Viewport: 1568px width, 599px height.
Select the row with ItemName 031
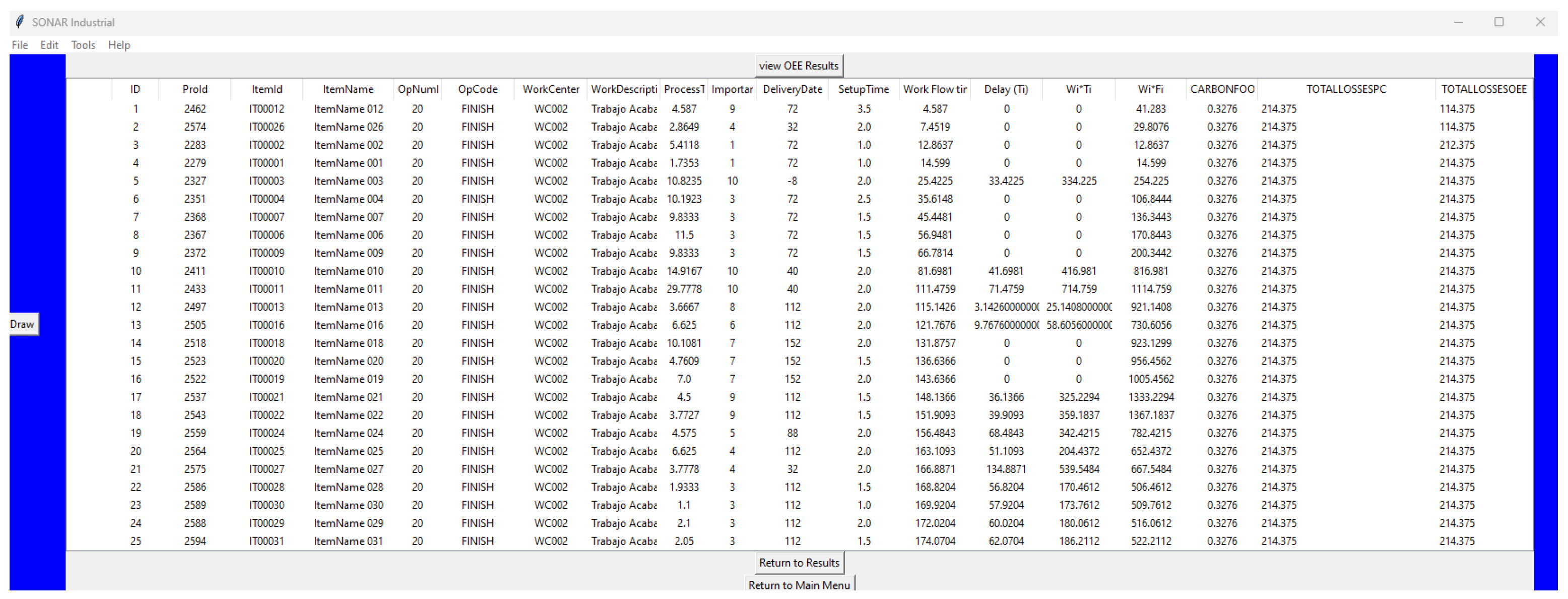click(348, 541)
